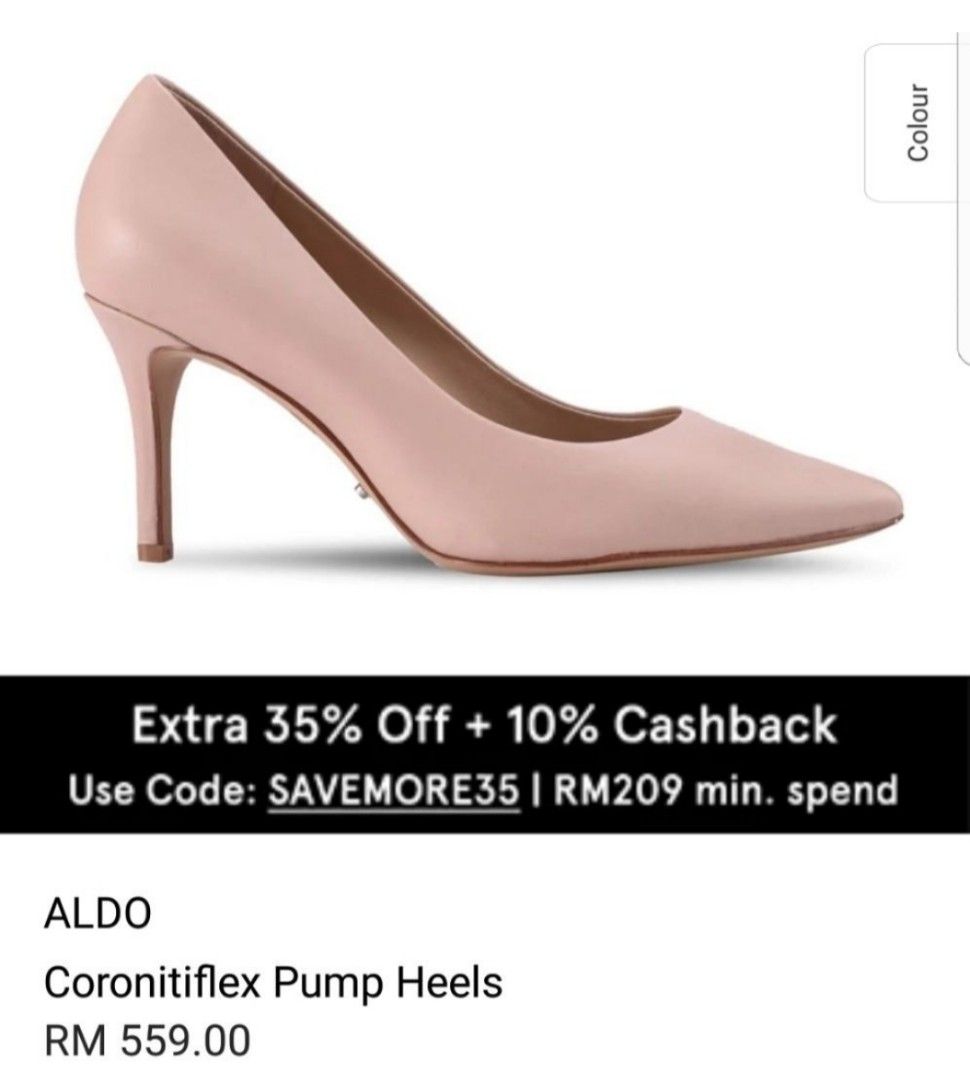Select the Coronitiflex Pump Heels title
Viewport: 970px width, 1080px height.
[273, 982]
